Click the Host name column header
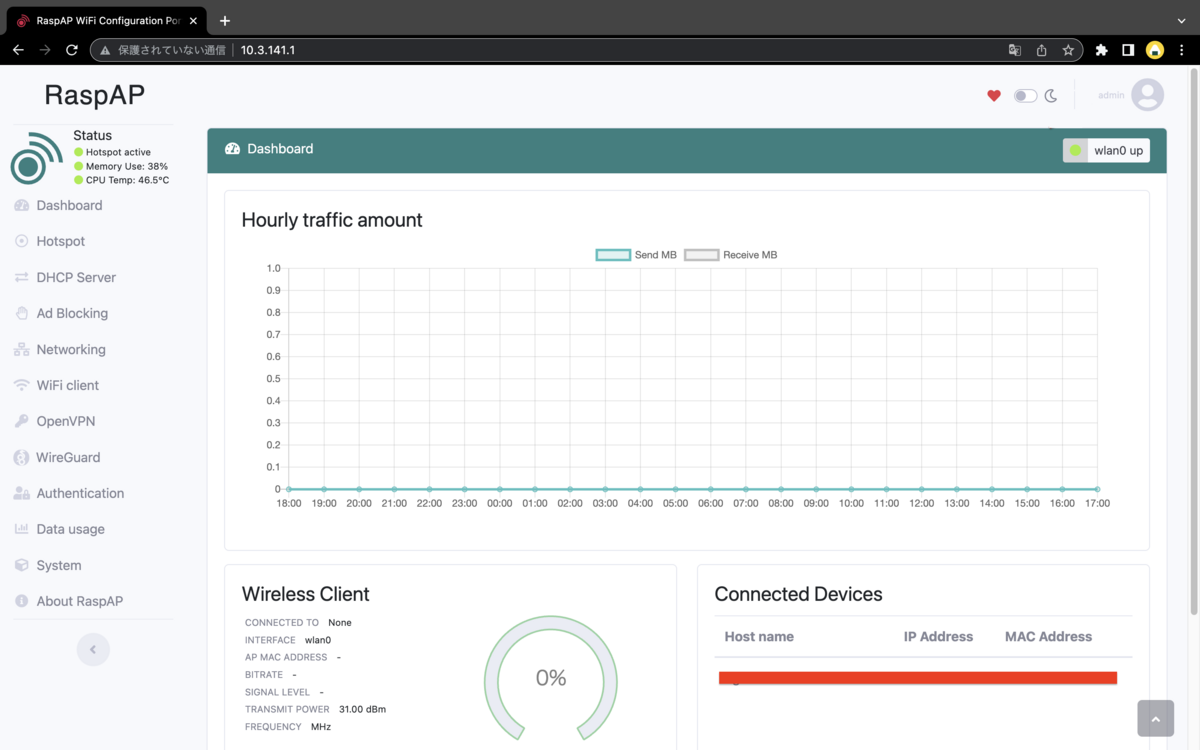The image size is (1200, 750). (759, 636)
